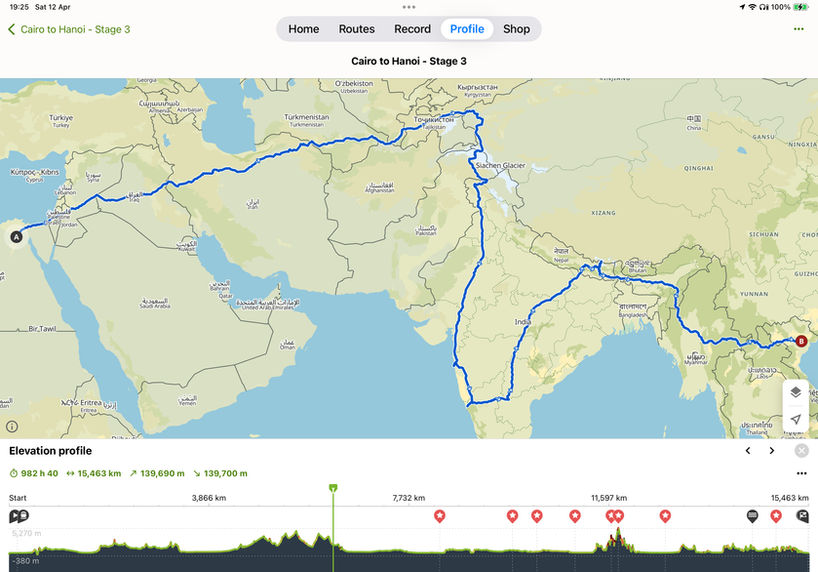818x572 pixels.
Task: Tap the first red star waypoint
Action: (440, 516)
